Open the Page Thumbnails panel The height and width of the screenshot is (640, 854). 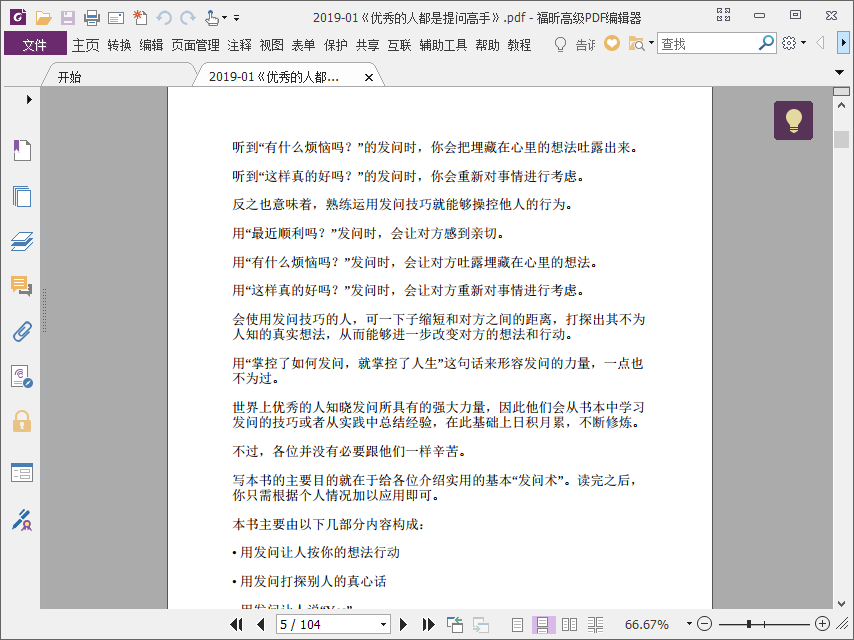(x=22, y=196)
